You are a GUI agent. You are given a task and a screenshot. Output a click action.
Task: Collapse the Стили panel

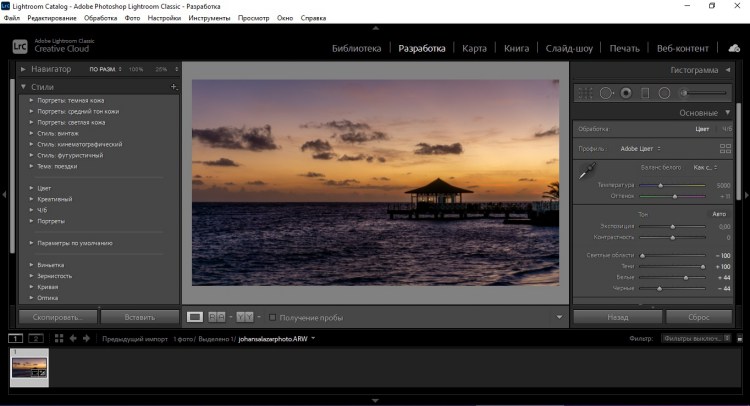(23, 87)
